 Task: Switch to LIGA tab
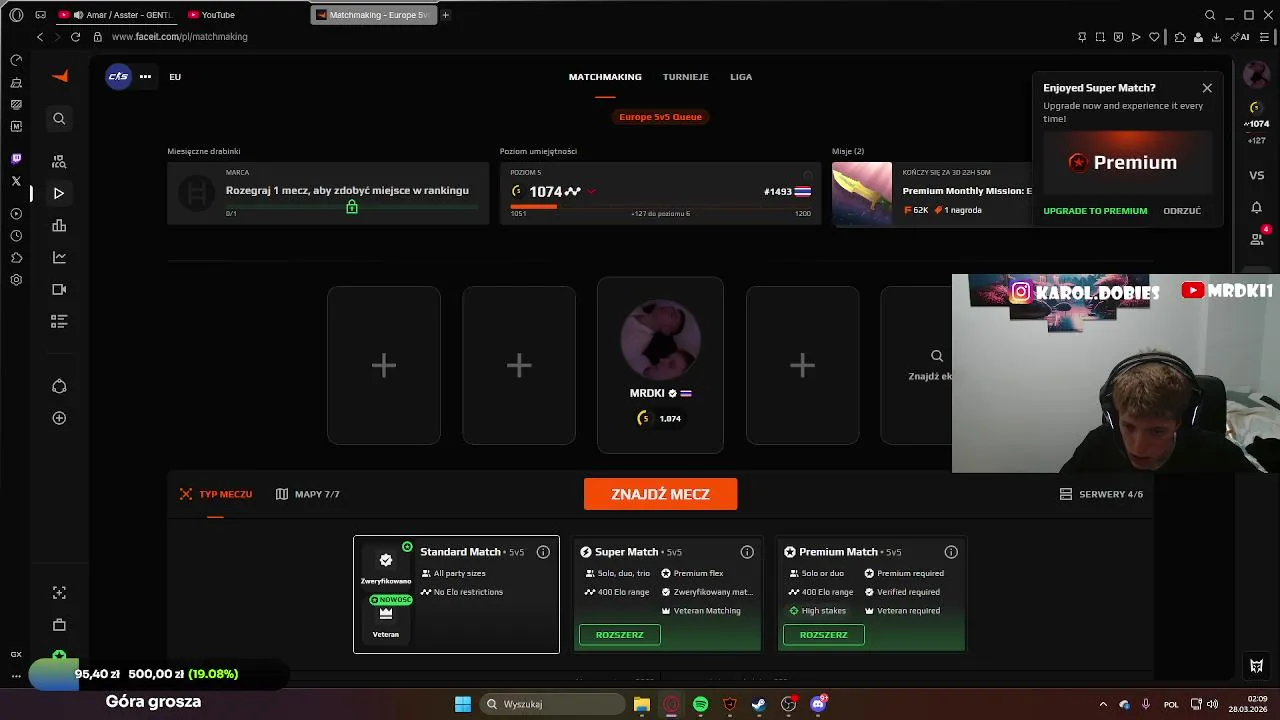(x=741, y=77)
